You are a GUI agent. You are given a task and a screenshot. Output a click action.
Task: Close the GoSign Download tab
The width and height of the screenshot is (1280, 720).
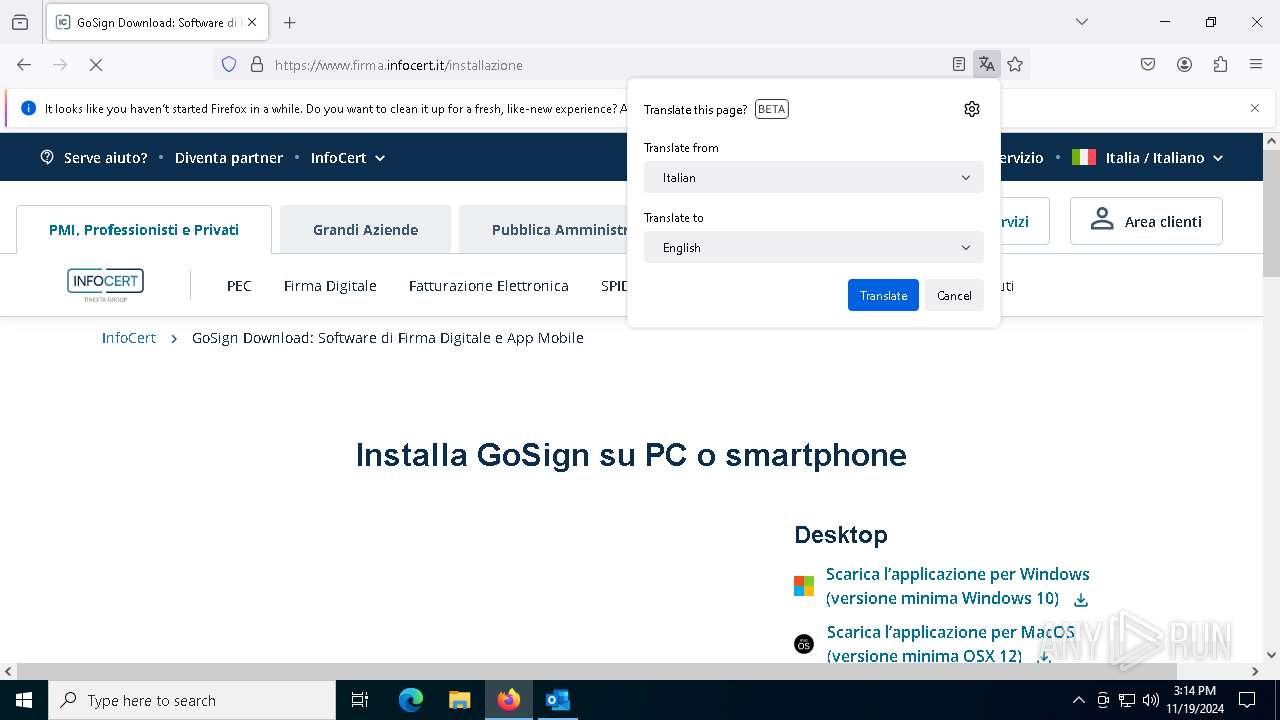252,22
